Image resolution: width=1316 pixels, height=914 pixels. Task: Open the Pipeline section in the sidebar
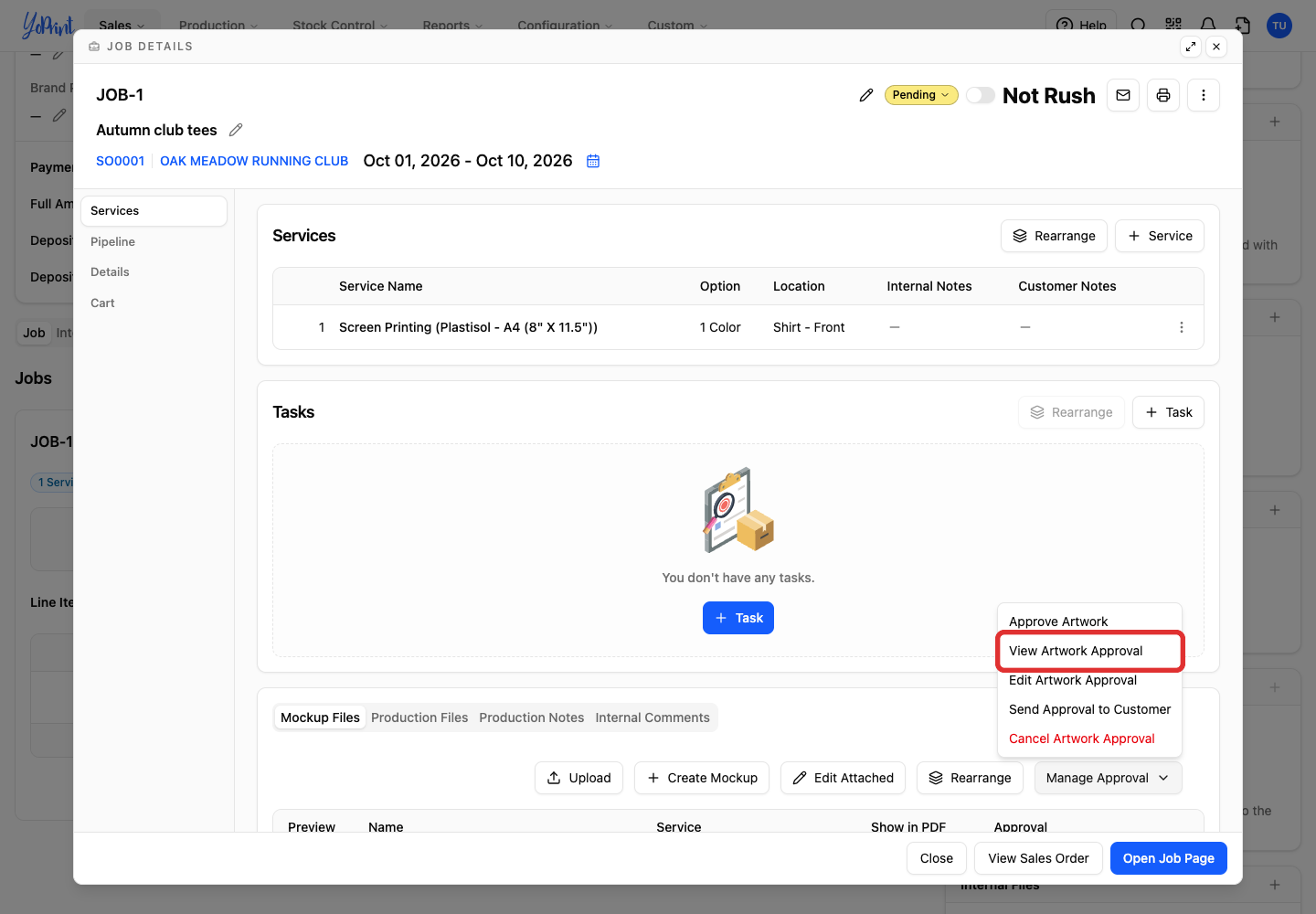(154, 241)
